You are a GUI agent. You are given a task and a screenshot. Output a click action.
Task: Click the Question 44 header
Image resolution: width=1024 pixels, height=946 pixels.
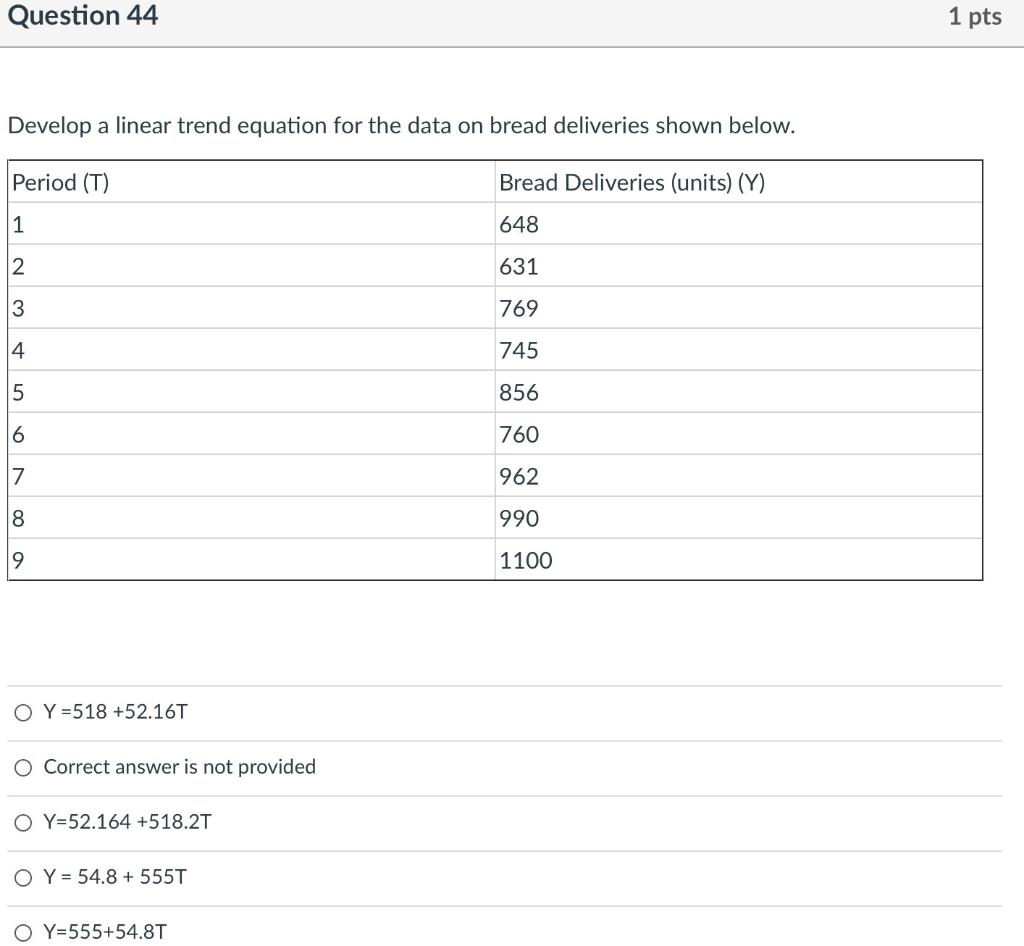click(84, 15)
